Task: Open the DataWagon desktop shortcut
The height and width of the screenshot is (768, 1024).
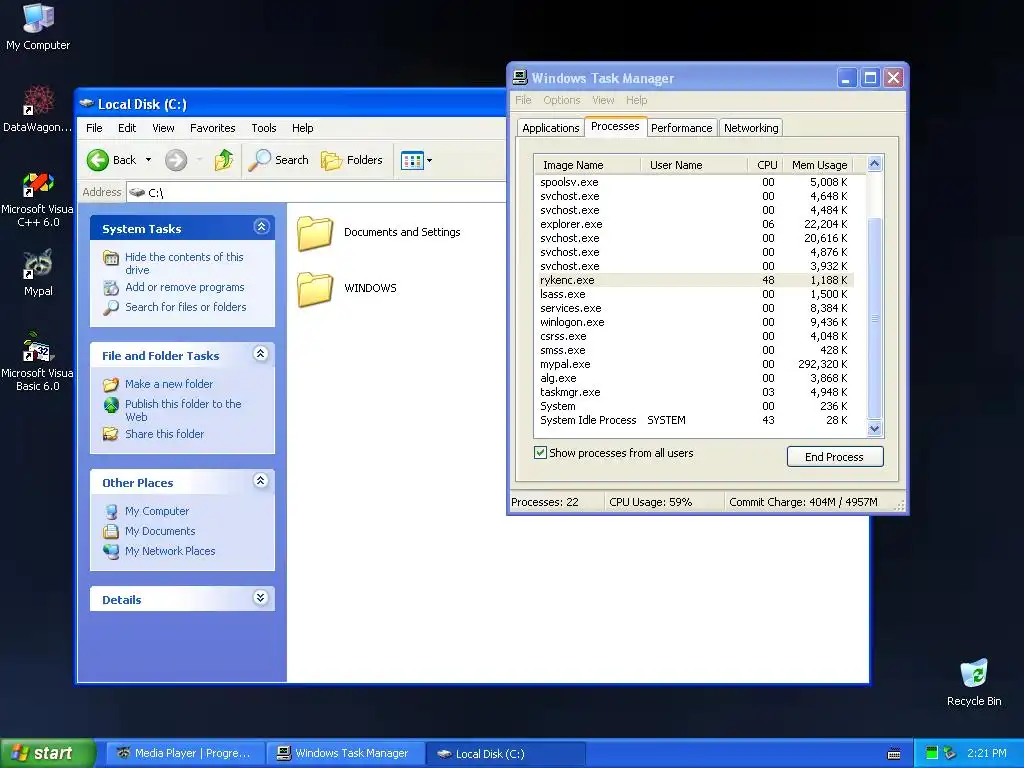Action: coord(38,108)
